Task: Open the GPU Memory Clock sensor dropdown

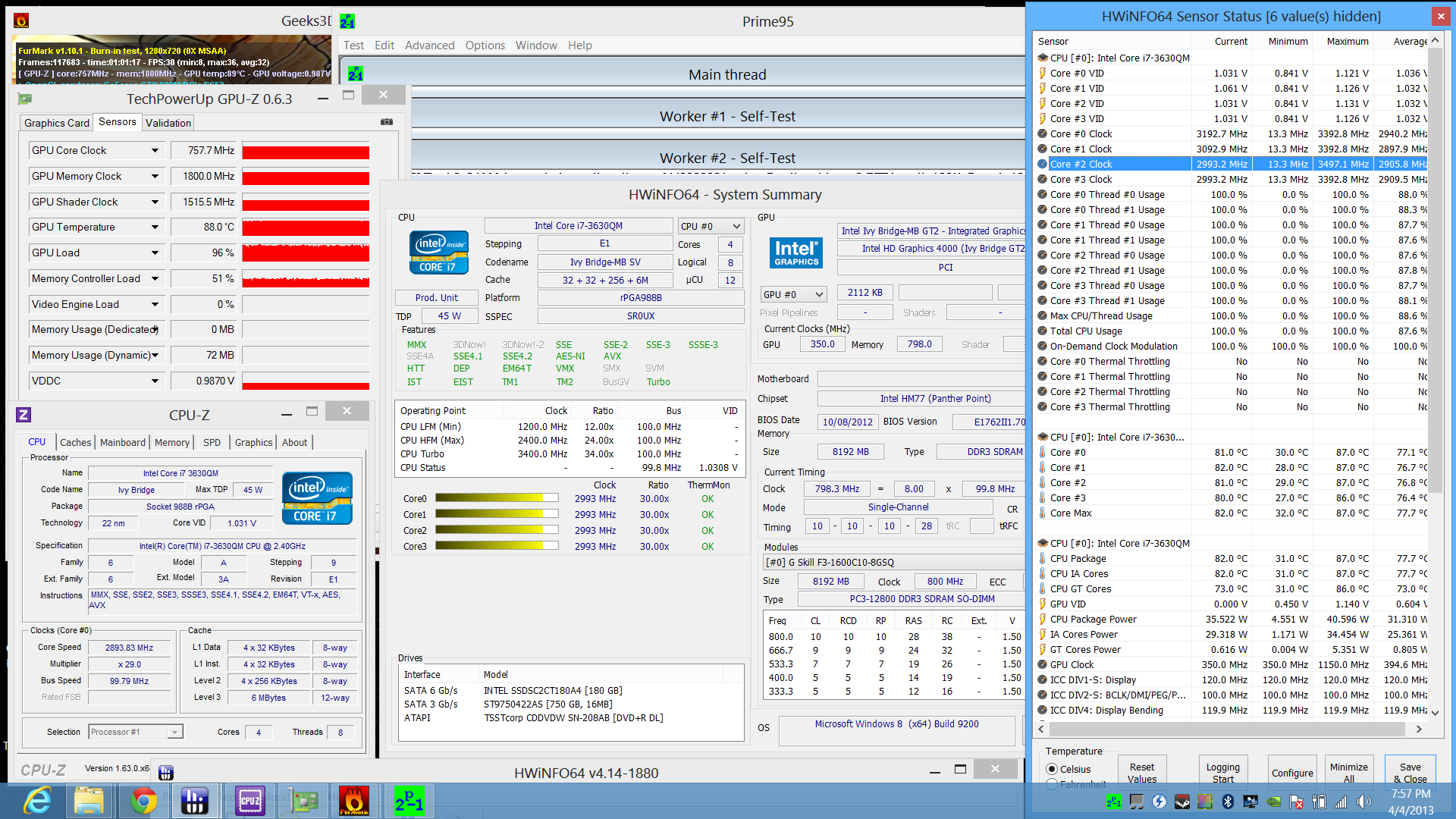Action: coord(155,177)
